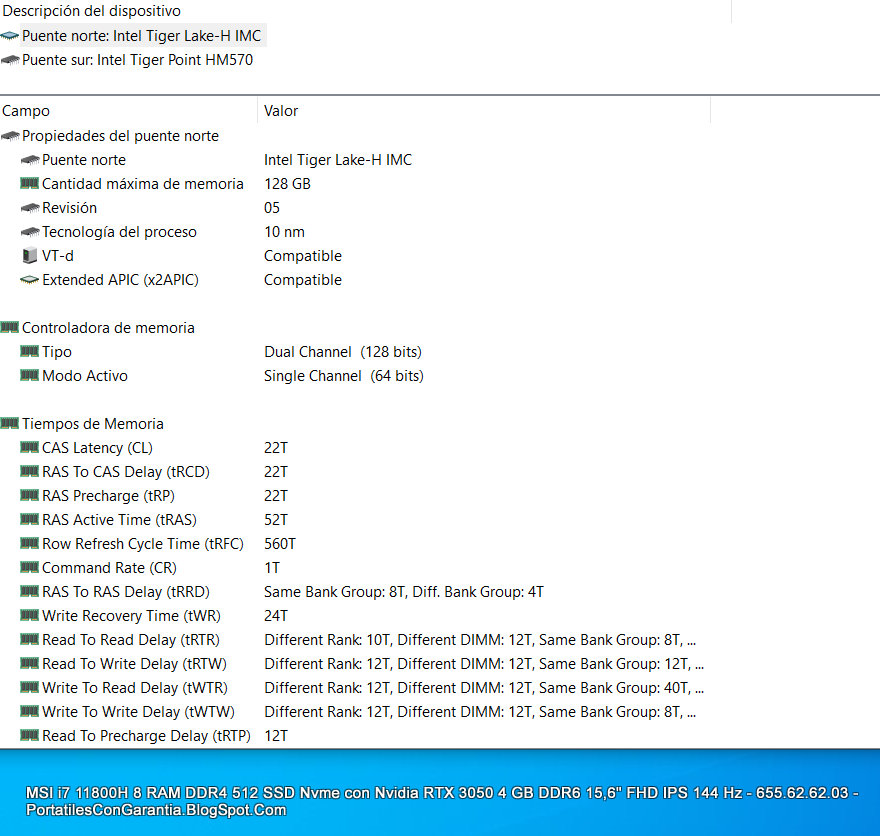880x836 pixels.
Task: Click the icon beside Read To Precharge Delay (tRTP)
Action: (x=30, y=735)
